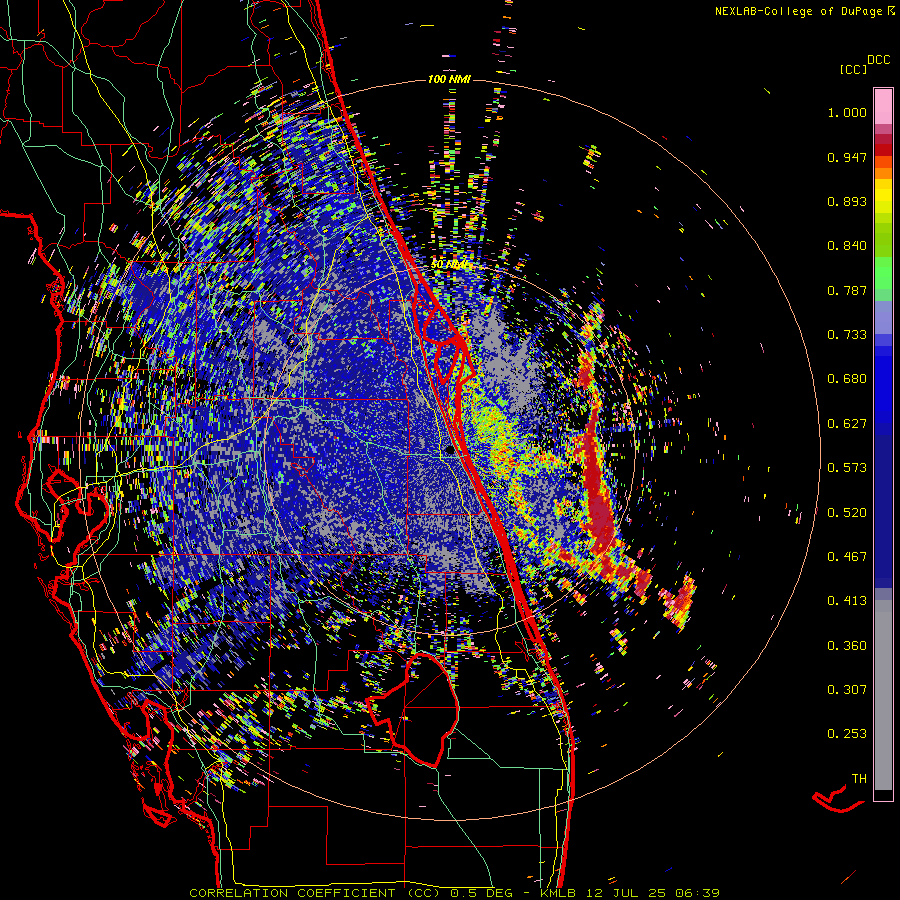Viewport: 900px width, 900px height.
Task: Click the 100 NMI range ring label
Action: tap(449, 79)
